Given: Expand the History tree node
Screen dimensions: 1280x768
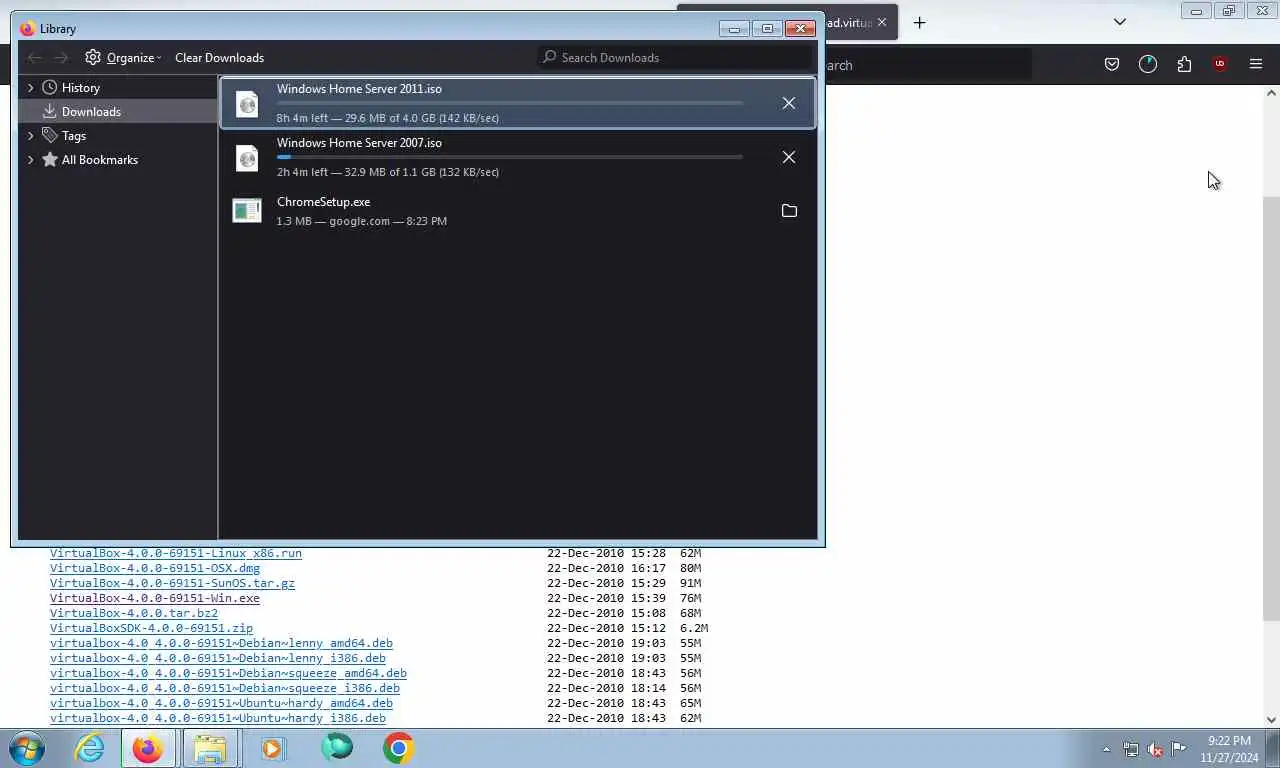Looking at the screenshot, I should point(30,88).
